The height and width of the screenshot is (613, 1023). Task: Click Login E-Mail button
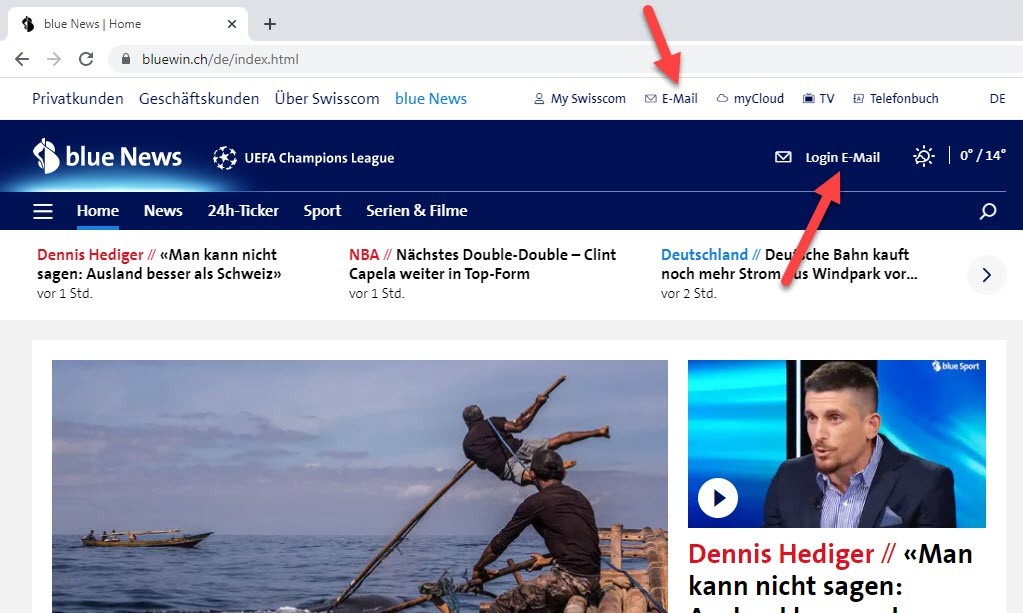tap(829, 157)
